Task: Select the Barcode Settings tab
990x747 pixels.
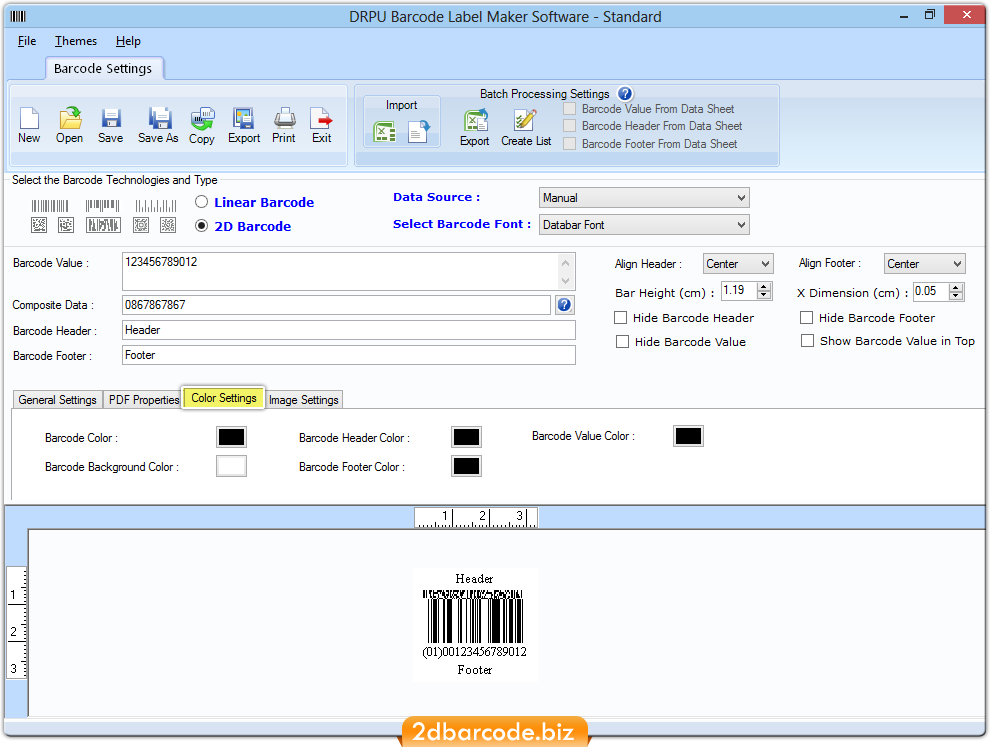Action: [x=104, y=68]
